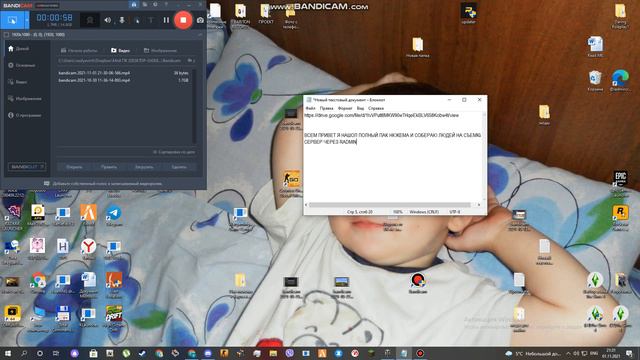Click the sort by date option
This screenshot has width=640, height=360.
[174, 152]
